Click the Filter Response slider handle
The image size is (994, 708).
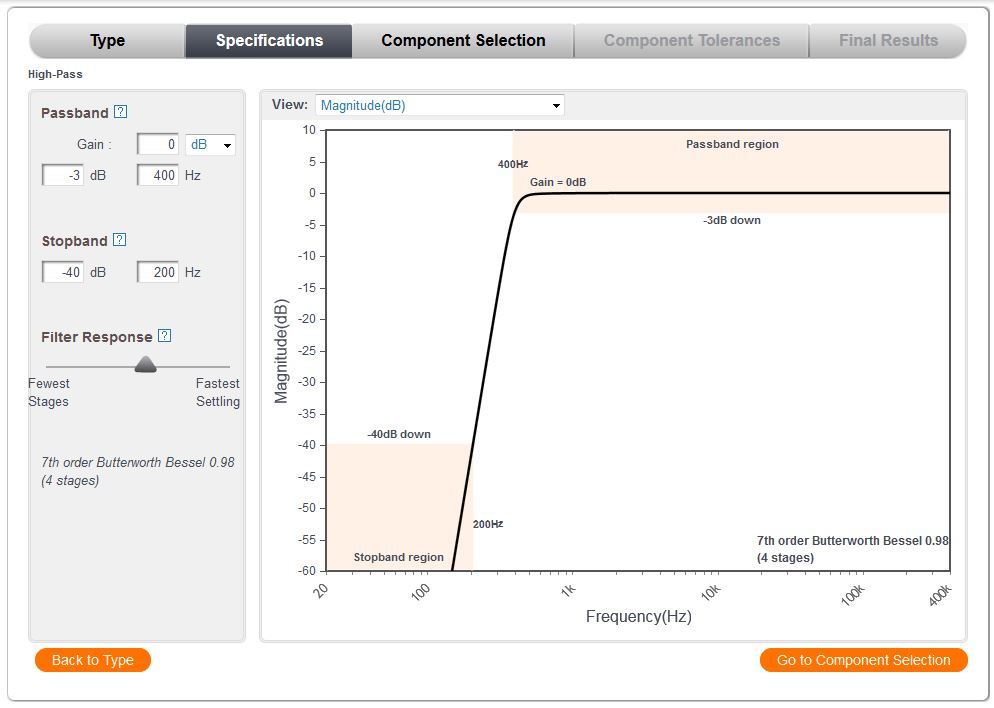146,364
